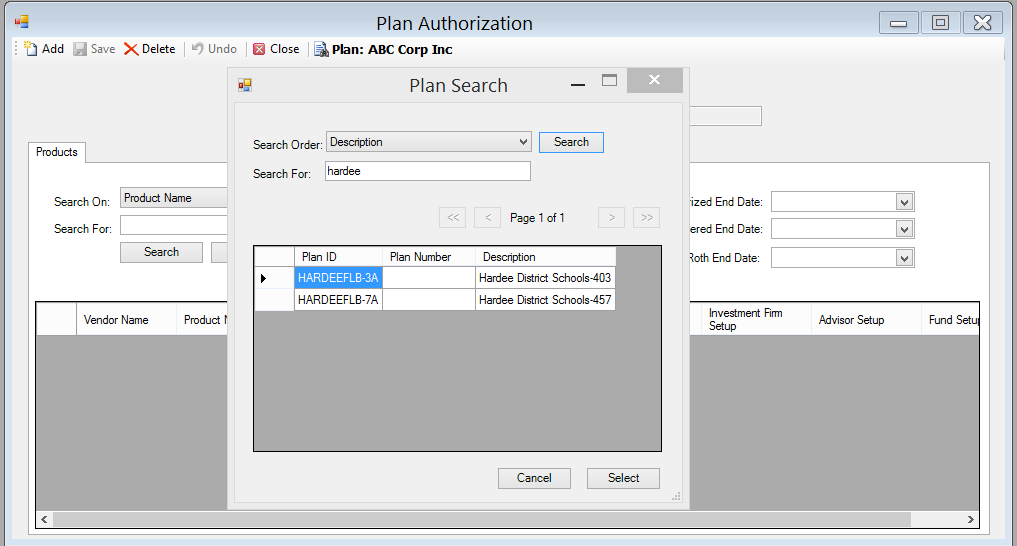Click the Description column header in Plan Search
The height and width of the screenshot is (546, 1017).
[545, 257]
